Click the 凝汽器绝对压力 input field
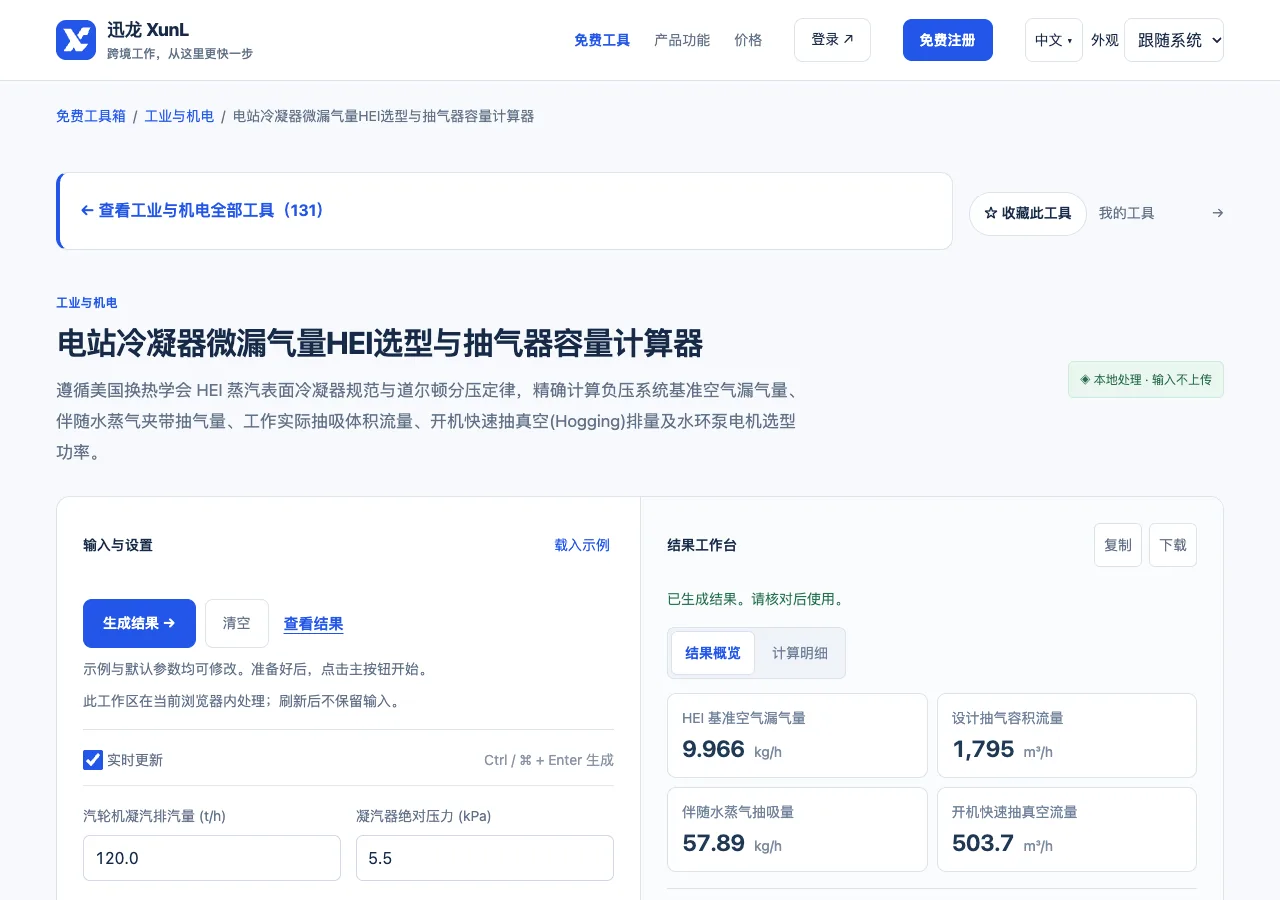This screenshot has height=900, width=1280. pos(485,858)
